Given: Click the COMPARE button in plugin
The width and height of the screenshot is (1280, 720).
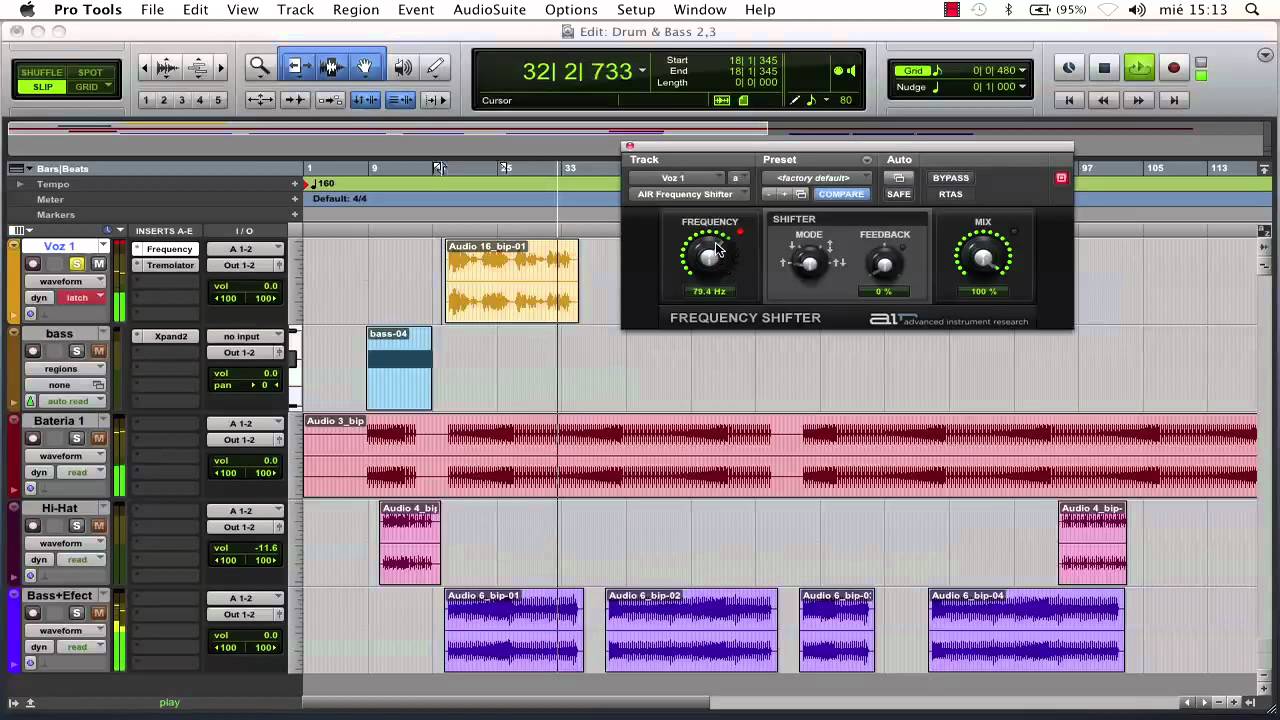Looking at the screenshot, I should [840, 194].
